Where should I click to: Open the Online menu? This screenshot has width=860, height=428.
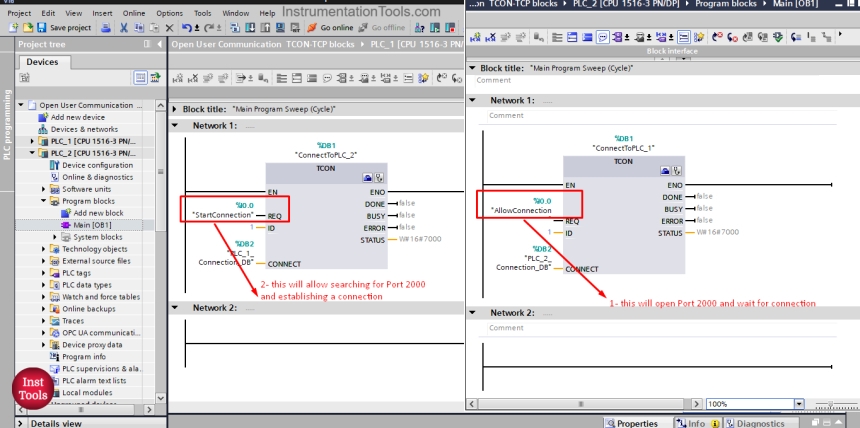coord(134,13)
